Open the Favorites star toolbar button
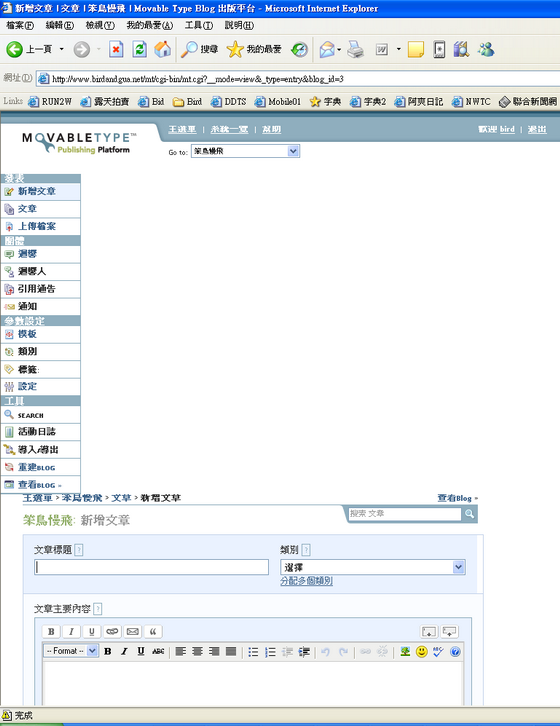The width and height of the screenshot is (560, 726). [x=235, y=49]
